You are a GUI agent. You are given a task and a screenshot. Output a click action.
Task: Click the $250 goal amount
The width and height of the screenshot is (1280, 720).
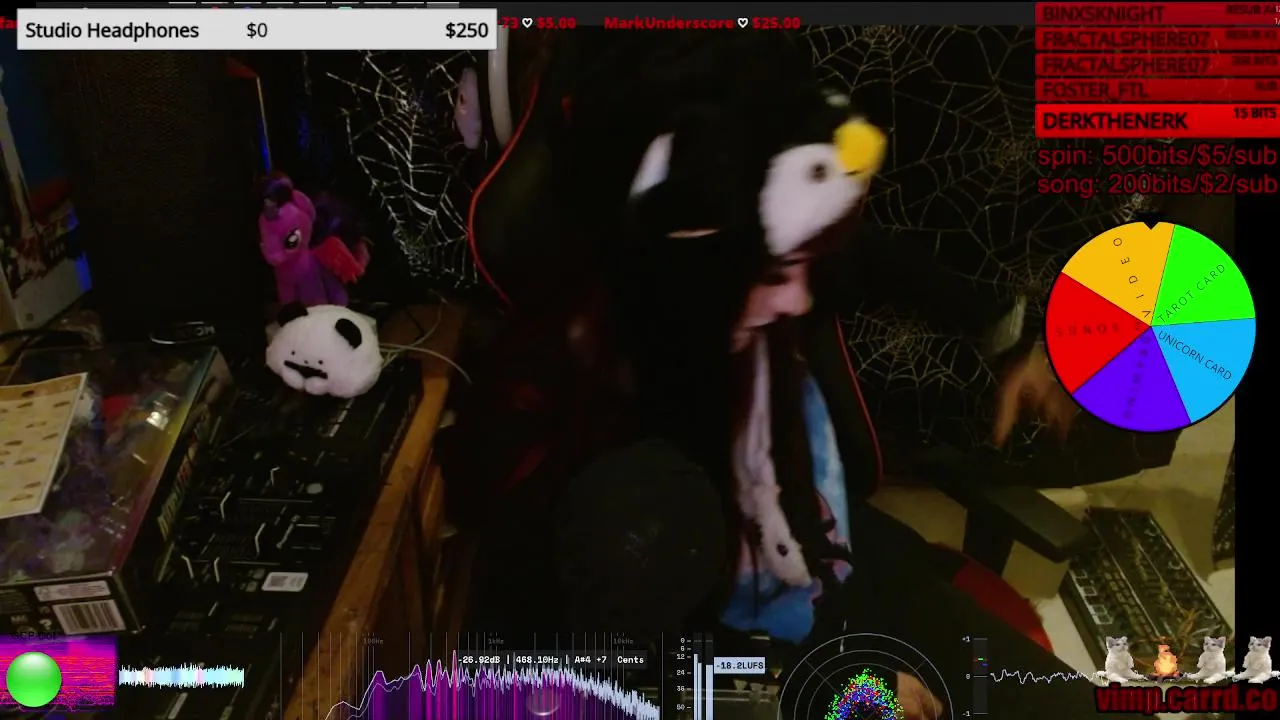tap(466, 30)
